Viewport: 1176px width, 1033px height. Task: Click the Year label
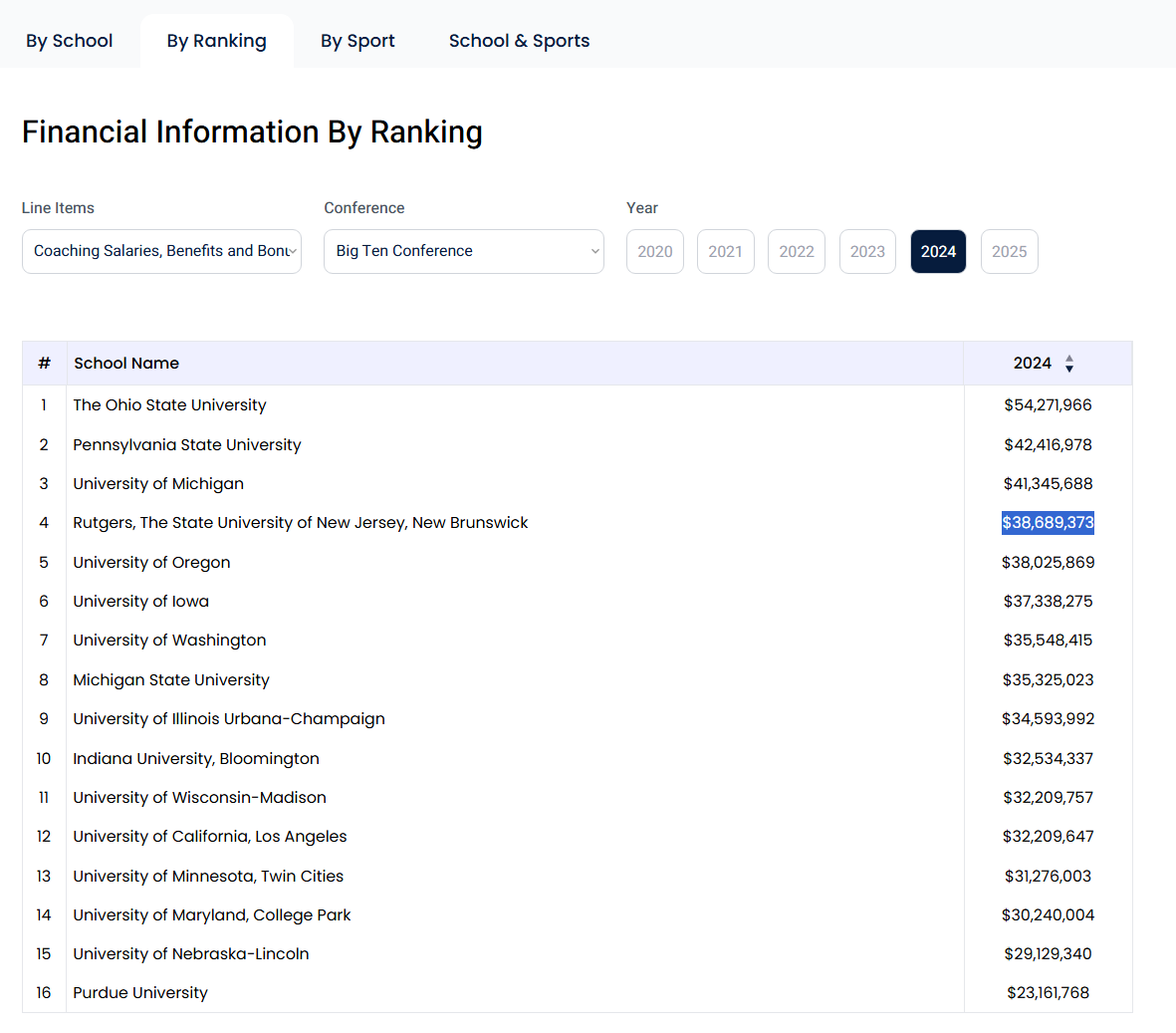[642, 208]
